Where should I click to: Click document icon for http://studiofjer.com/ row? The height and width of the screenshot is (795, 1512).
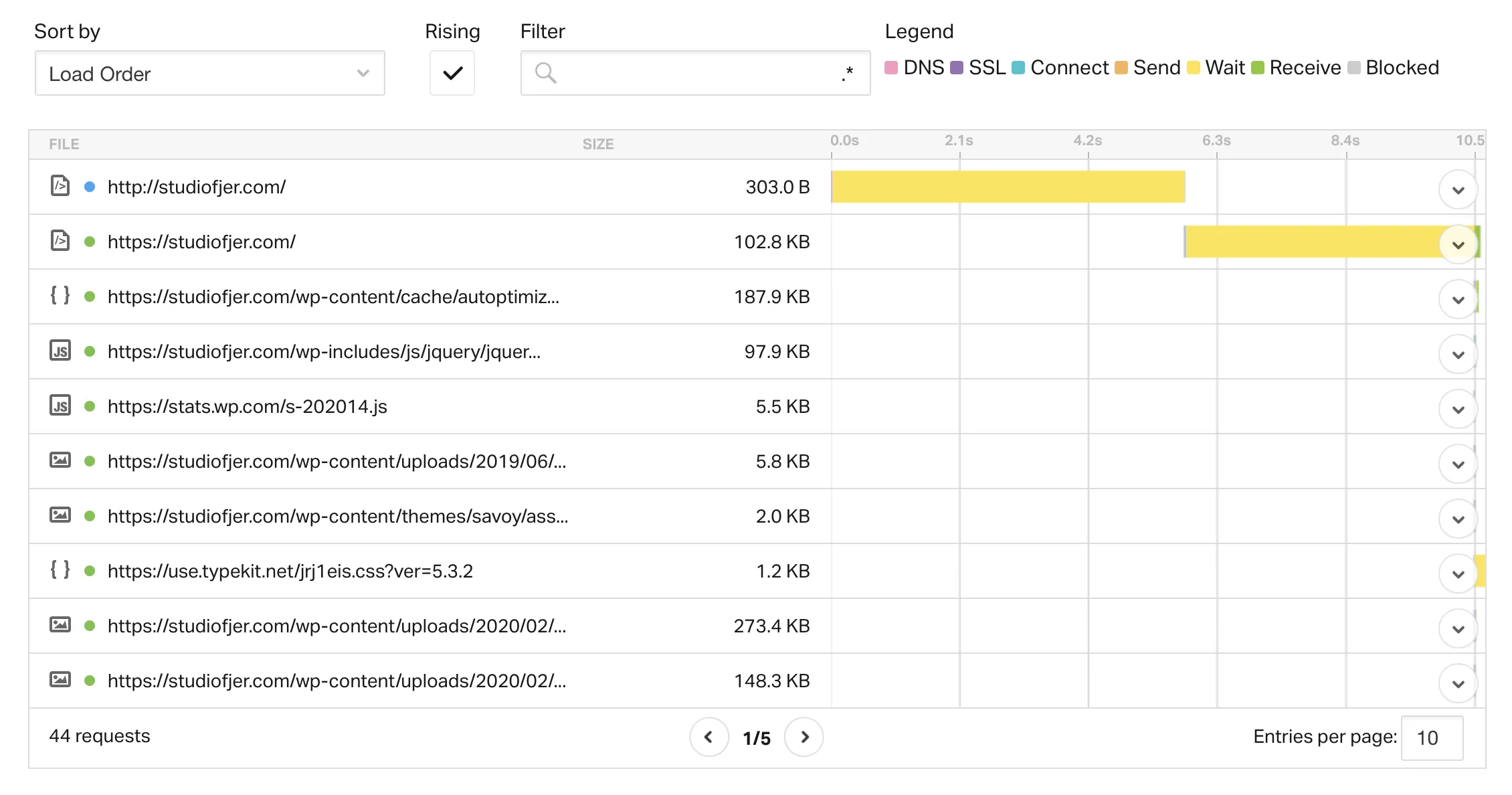[60, 185]
